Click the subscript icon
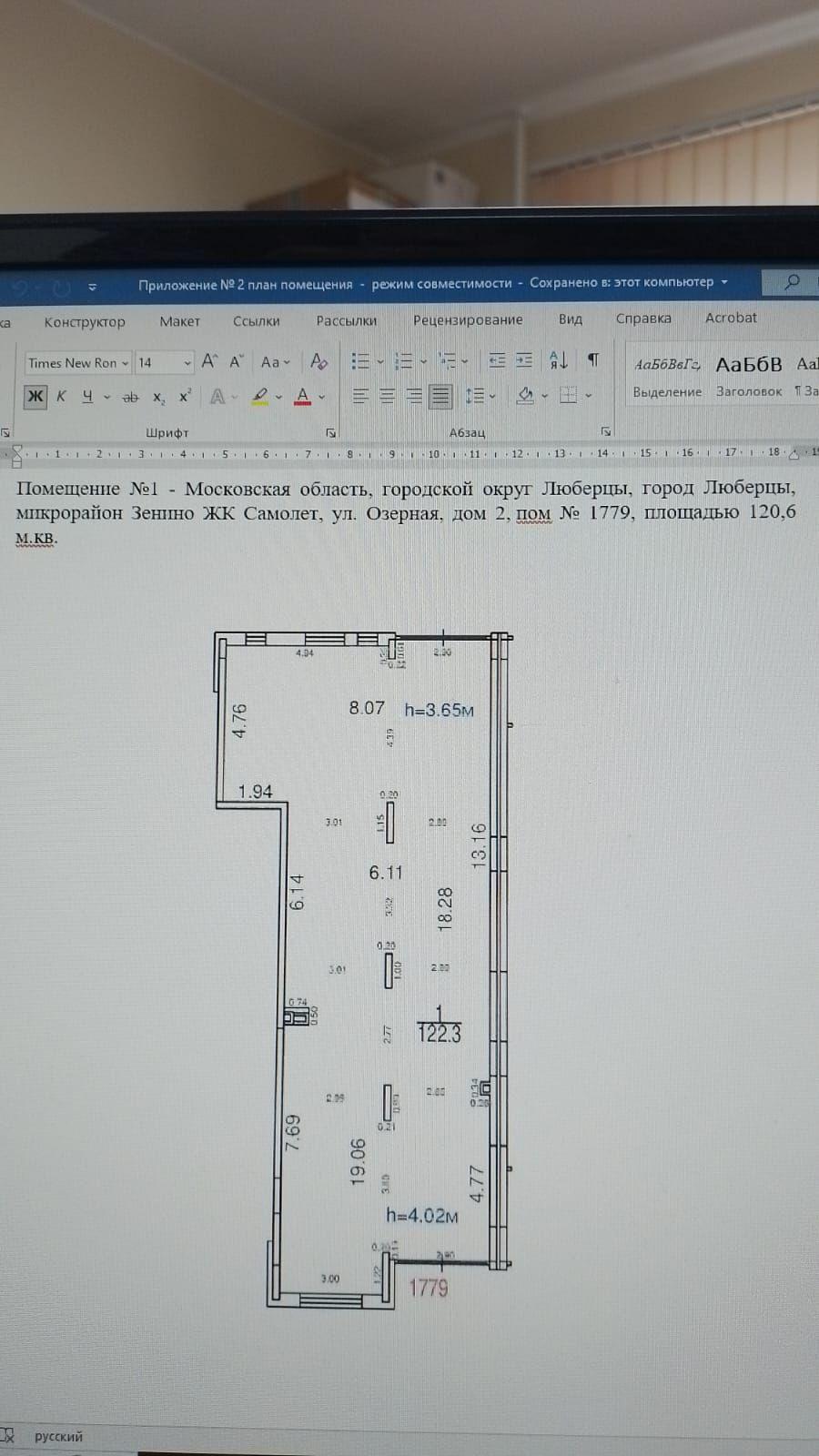This screenshot has height=1456, width=819. pos(158,398)
